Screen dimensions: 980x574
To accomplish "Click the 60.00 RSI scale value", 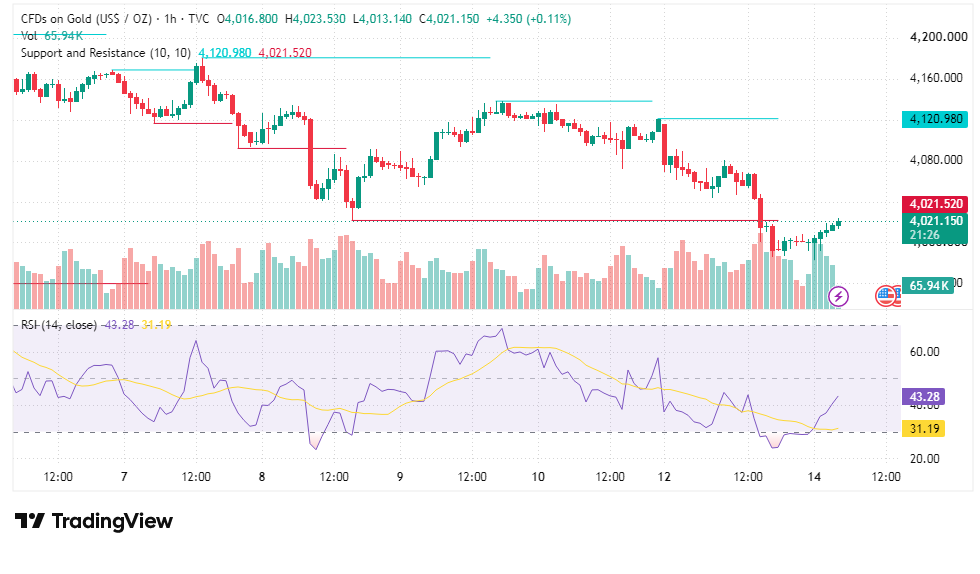I will [x=924, y=352].
